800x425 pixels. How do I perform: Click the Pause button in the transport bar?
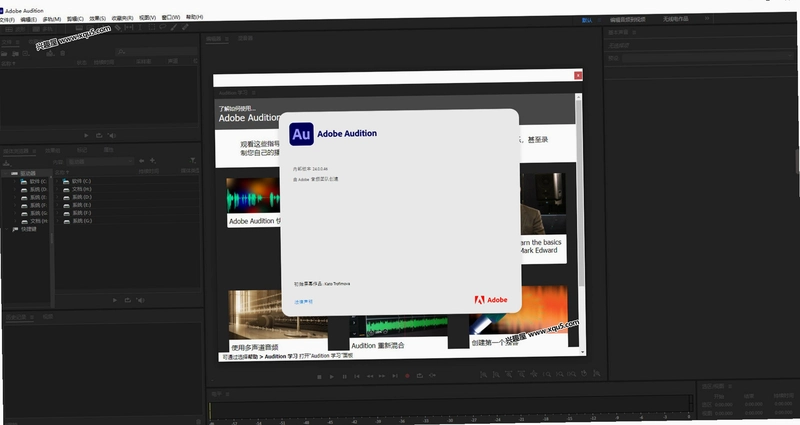tap(344, 377)
